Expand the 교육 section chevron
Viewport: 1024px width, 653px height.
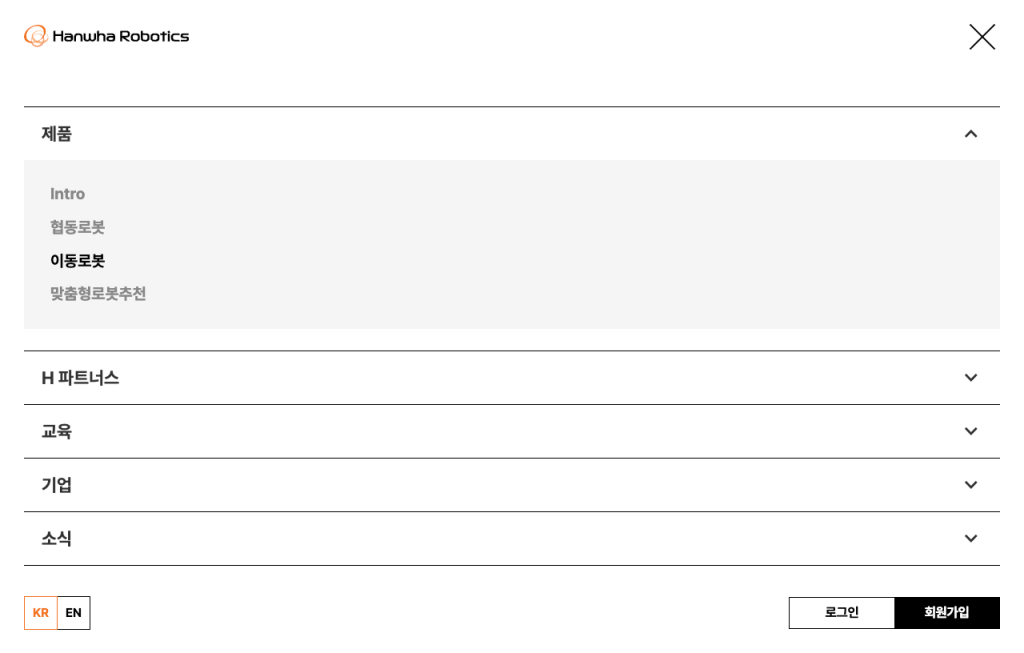pos(970,431)
